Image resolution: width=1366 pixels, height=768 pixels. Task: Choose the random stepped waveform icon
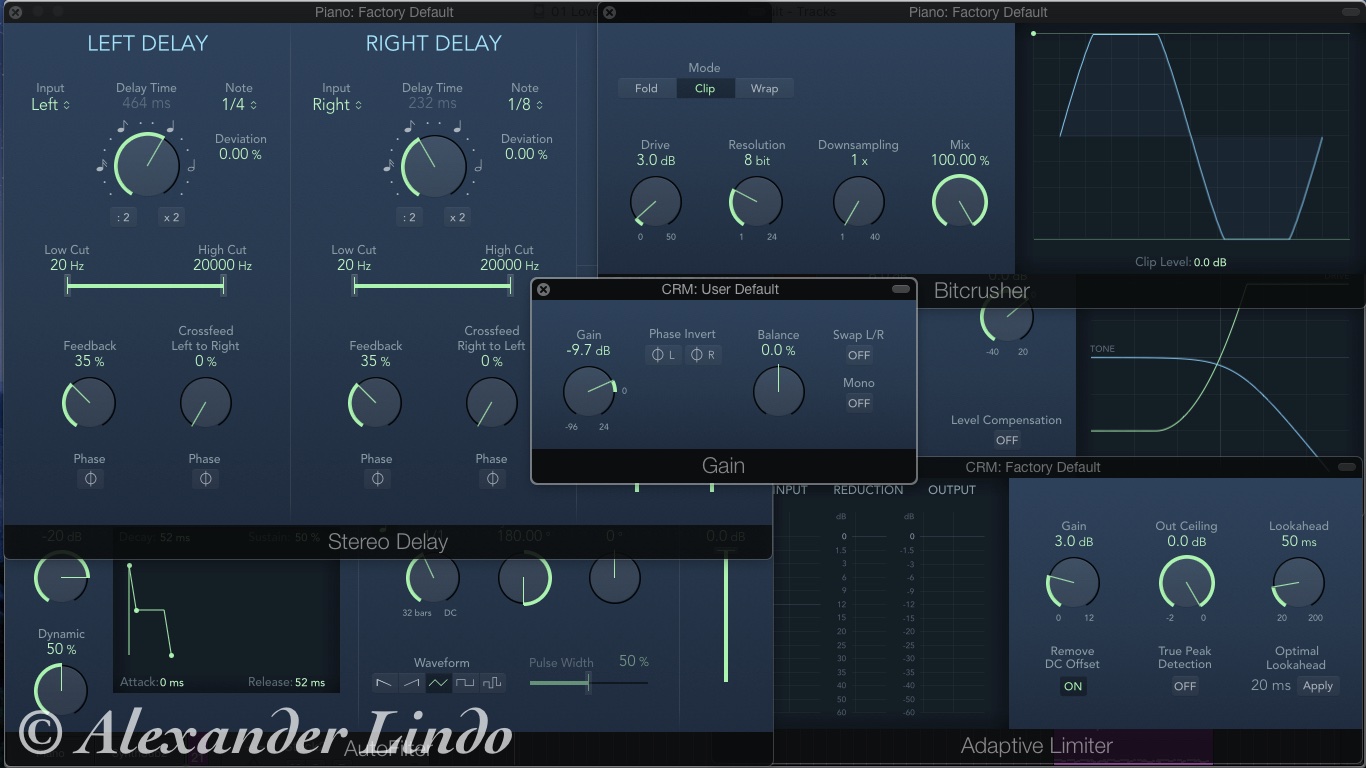coord(492,683)
